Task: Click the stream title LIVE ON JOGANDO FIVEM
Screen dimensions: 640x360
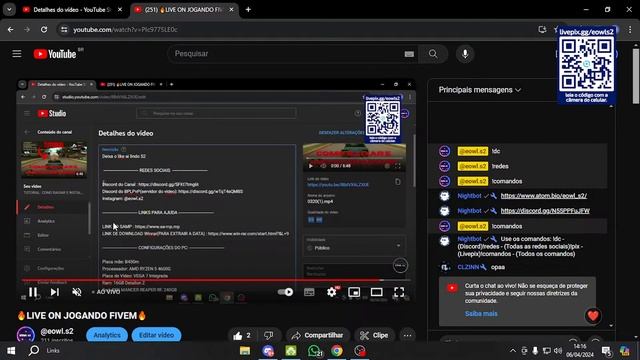Action: coord(82,316)
